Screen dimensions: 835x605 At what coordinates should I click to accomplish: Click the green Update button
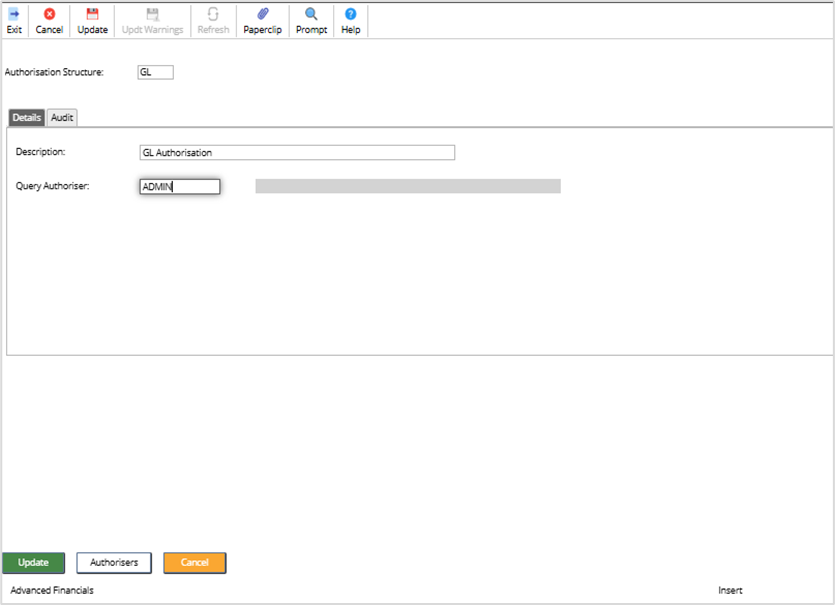pyautogui.click(x=33, y=562)
